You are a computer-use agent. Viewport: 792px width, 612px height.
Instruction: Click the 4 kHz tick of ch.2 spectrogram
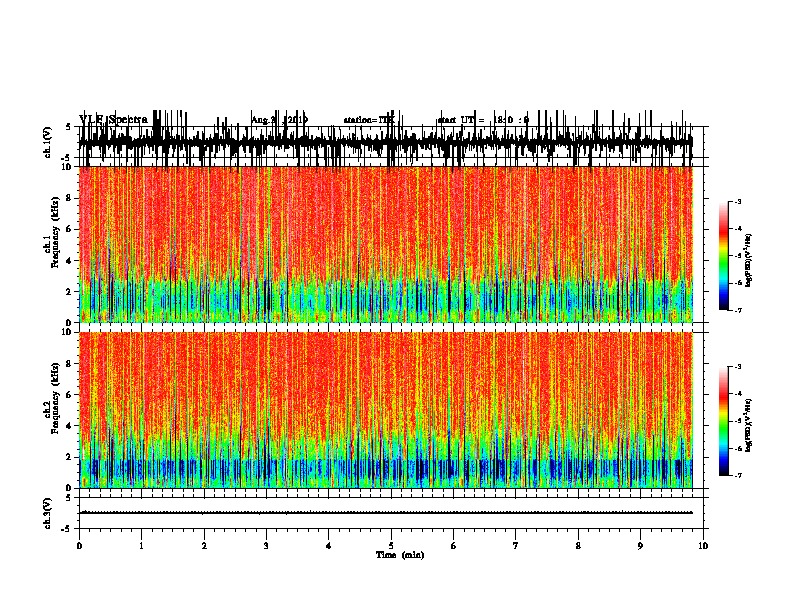(69, 426)
